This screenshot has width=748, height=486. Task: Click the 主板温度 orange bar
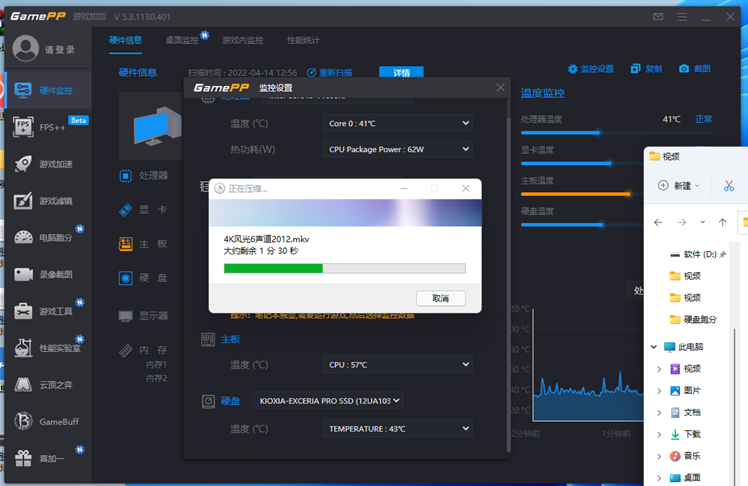tap(576, 194)
